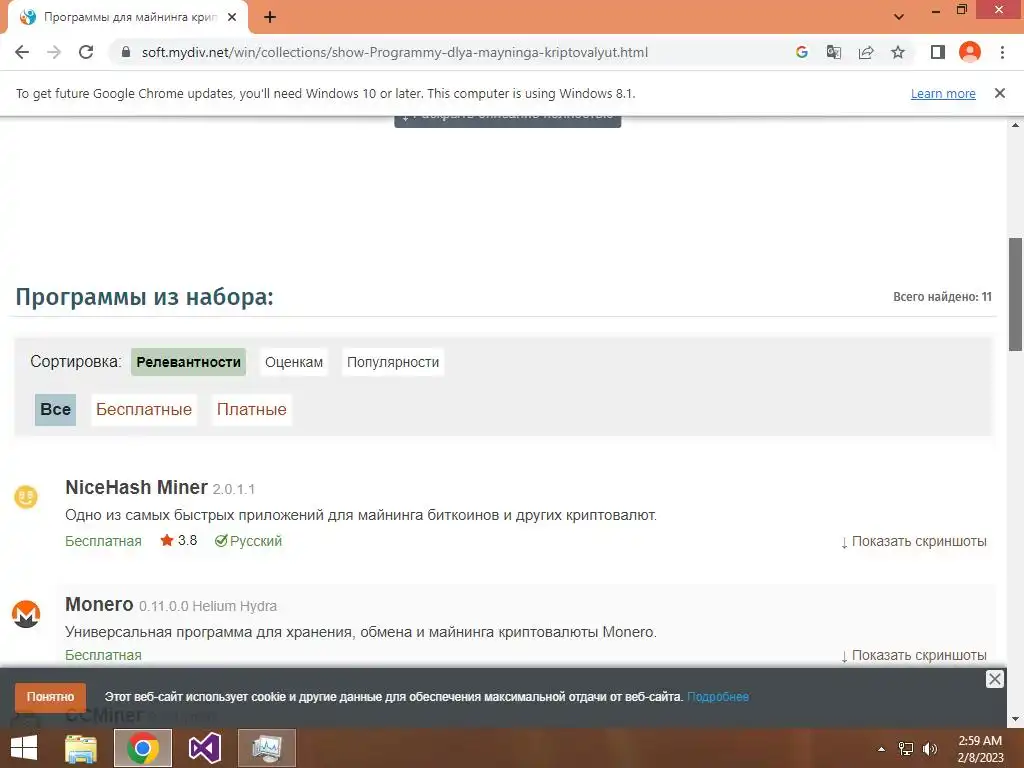This screenshot has height=768, width=1024.
Task: Close the cookie banner
Action: coord(995,679)
